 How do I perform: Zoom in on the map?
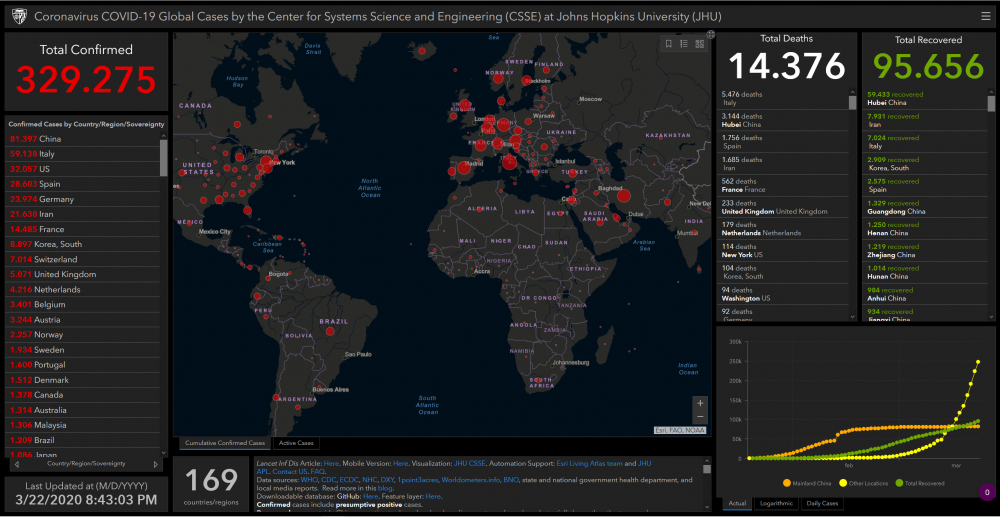point(699,403)
